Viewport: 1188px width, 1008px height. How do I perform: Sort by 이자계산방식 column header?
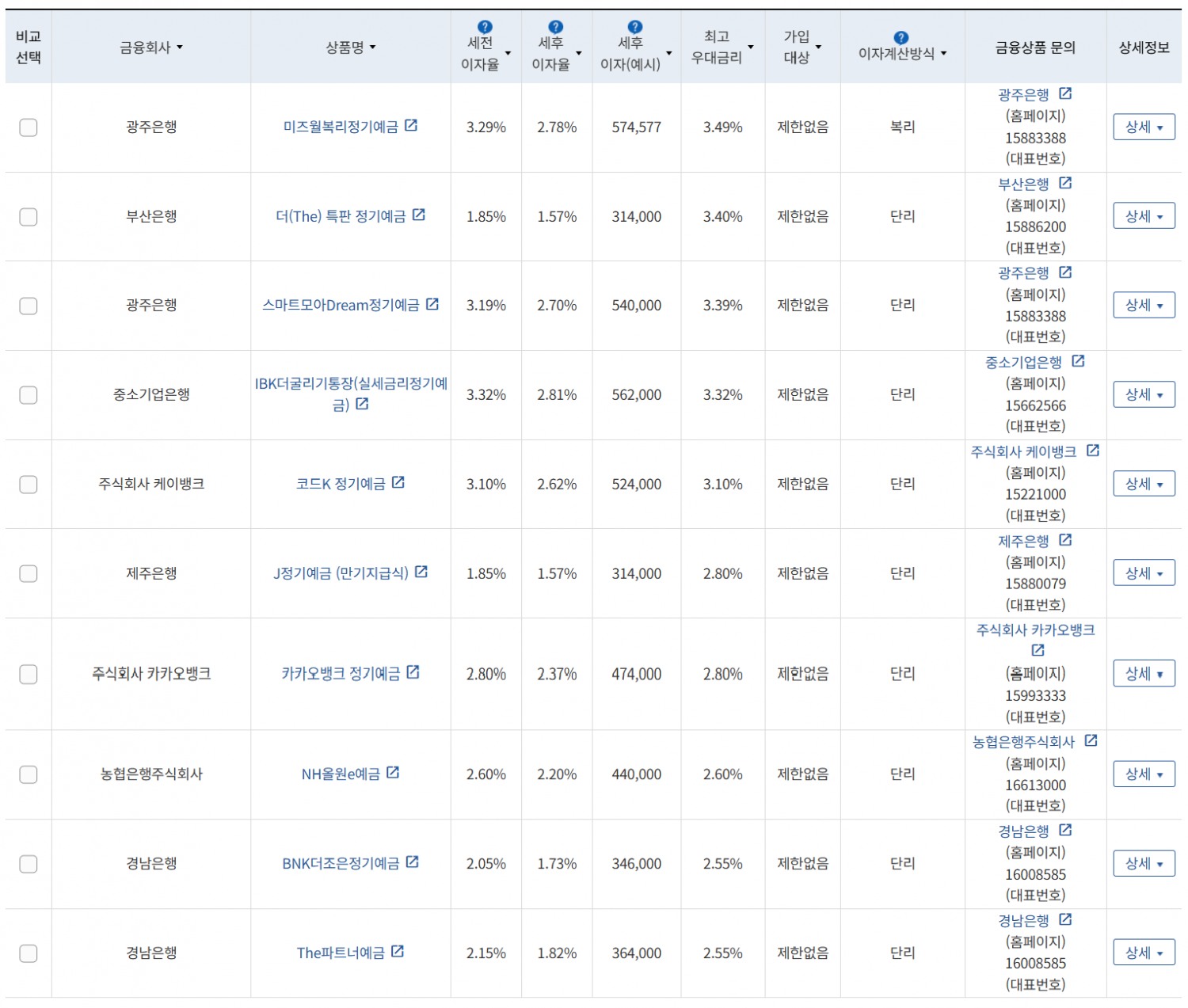click(902, 54)
